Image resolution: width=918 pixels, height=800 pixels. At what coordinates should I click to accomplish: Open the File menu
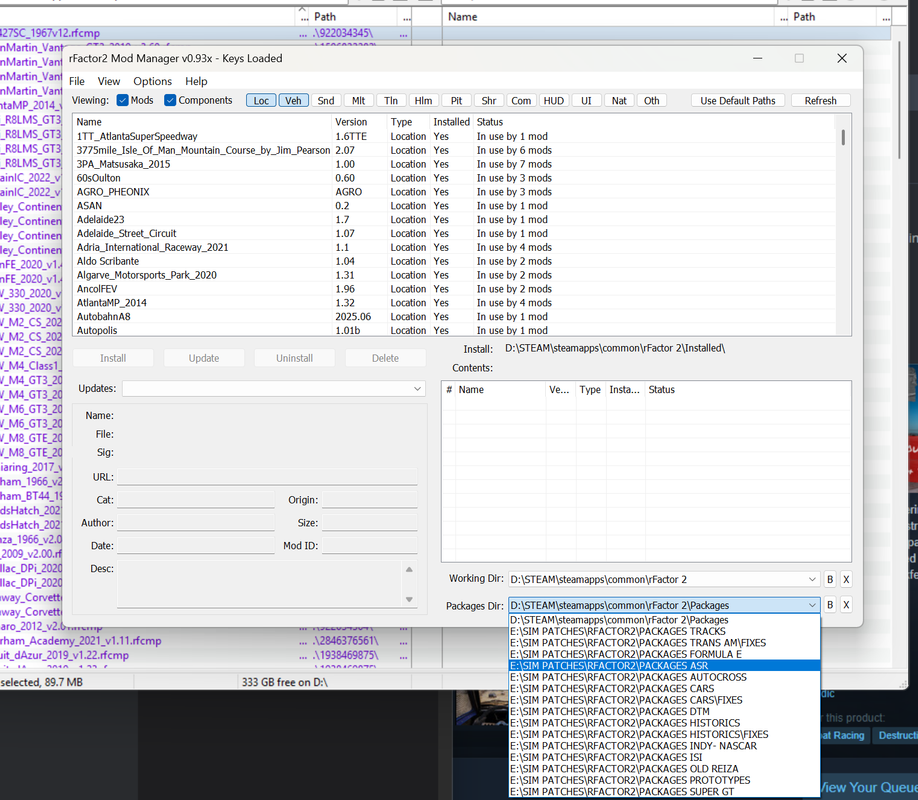(77, 81)
